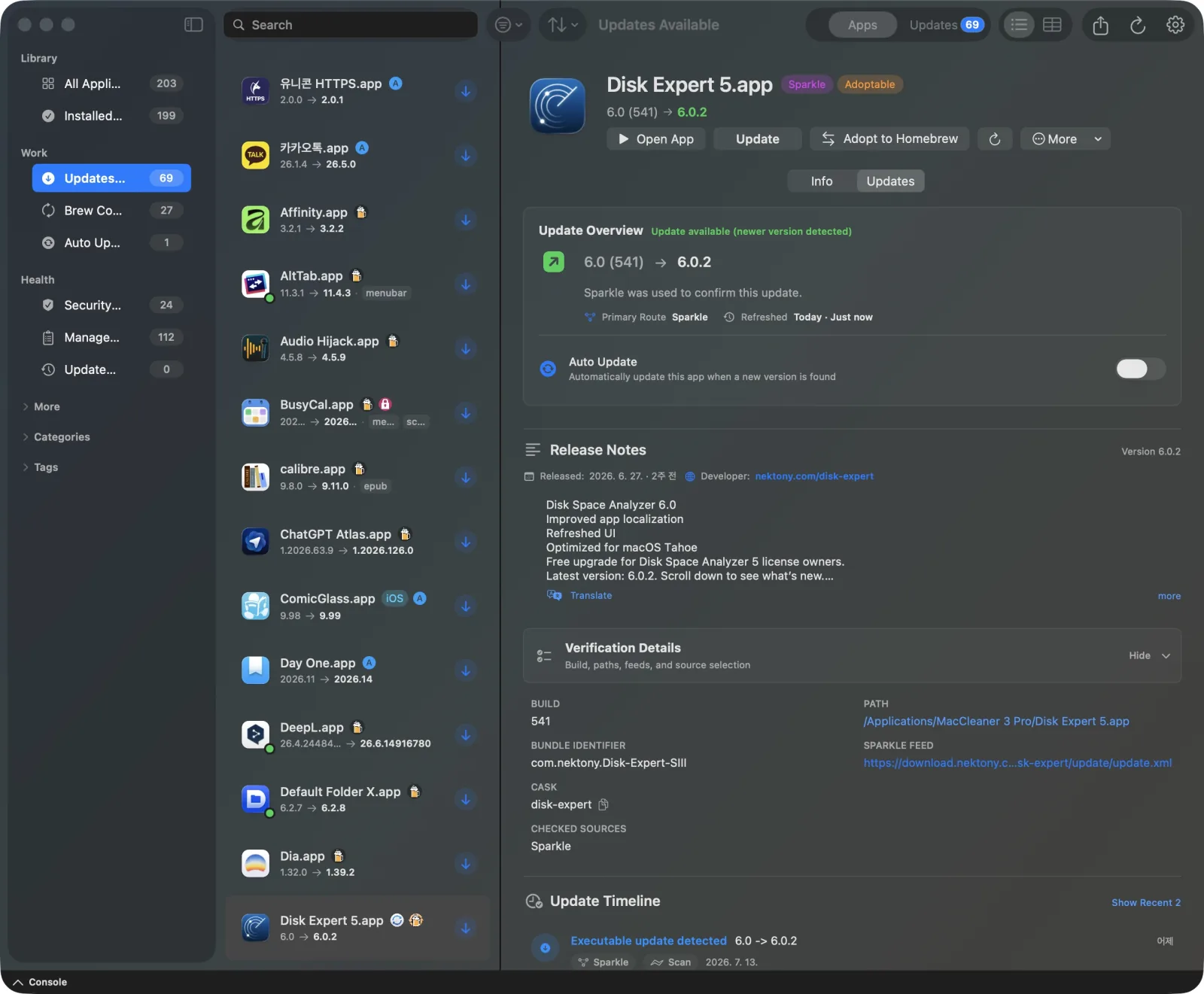Viewport: 1204px width, 994px height.
Task: Open Update... history sidebar item
Action: tap(111, 369)
